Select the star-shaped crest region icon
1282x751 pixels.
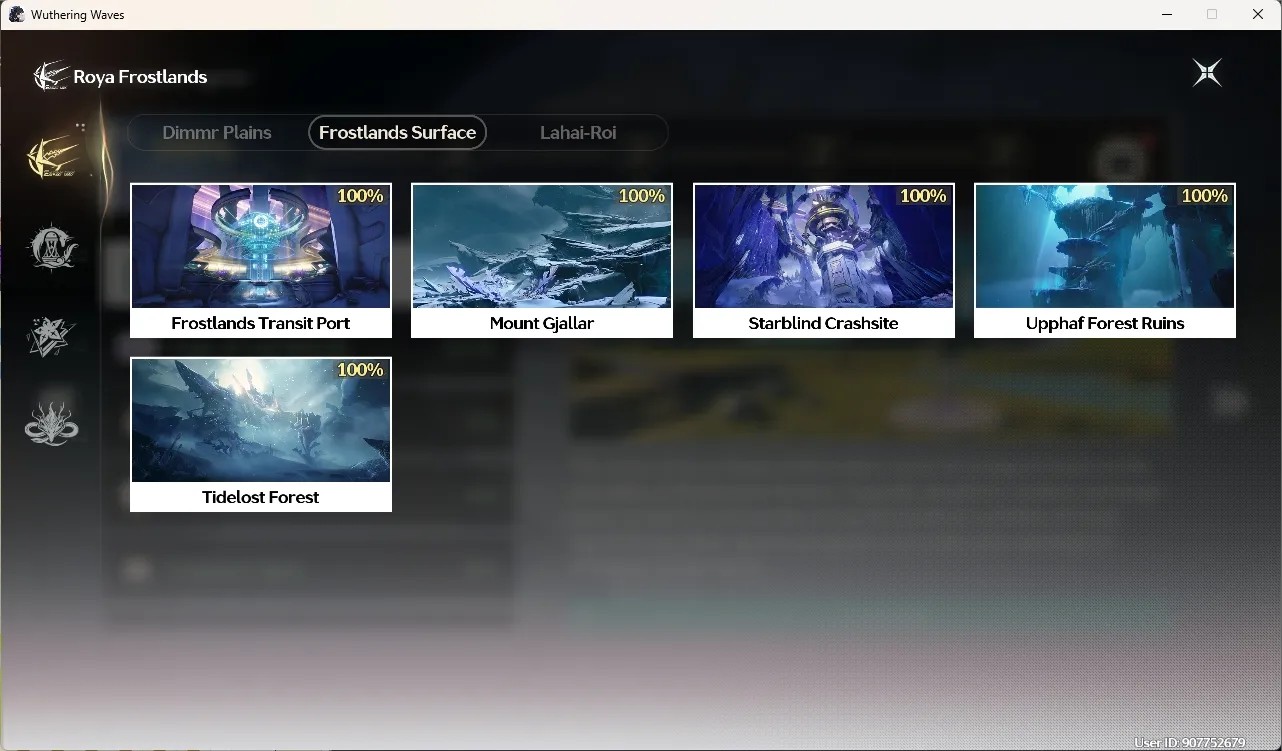pos(51,337)
